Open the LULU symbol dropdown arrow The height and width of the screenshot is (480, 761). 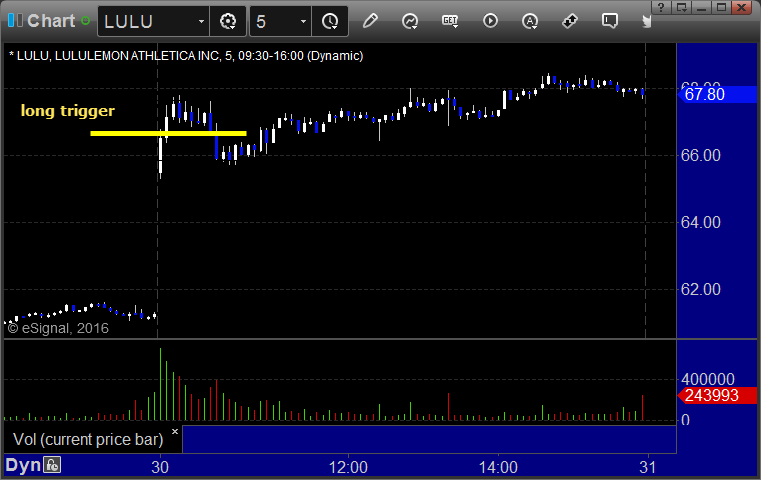click(201, 21)
